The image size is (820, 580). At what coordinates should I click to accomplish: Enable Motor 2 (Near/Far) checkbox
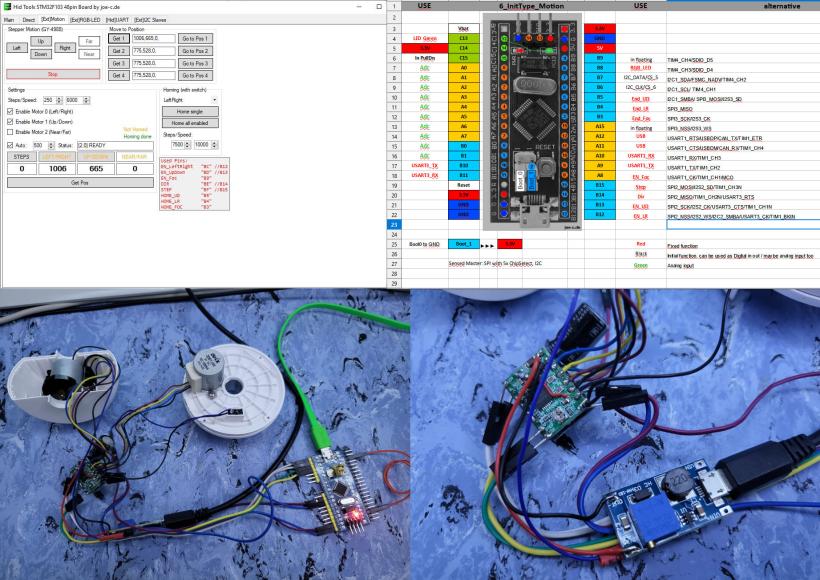(x=11, y=132)
